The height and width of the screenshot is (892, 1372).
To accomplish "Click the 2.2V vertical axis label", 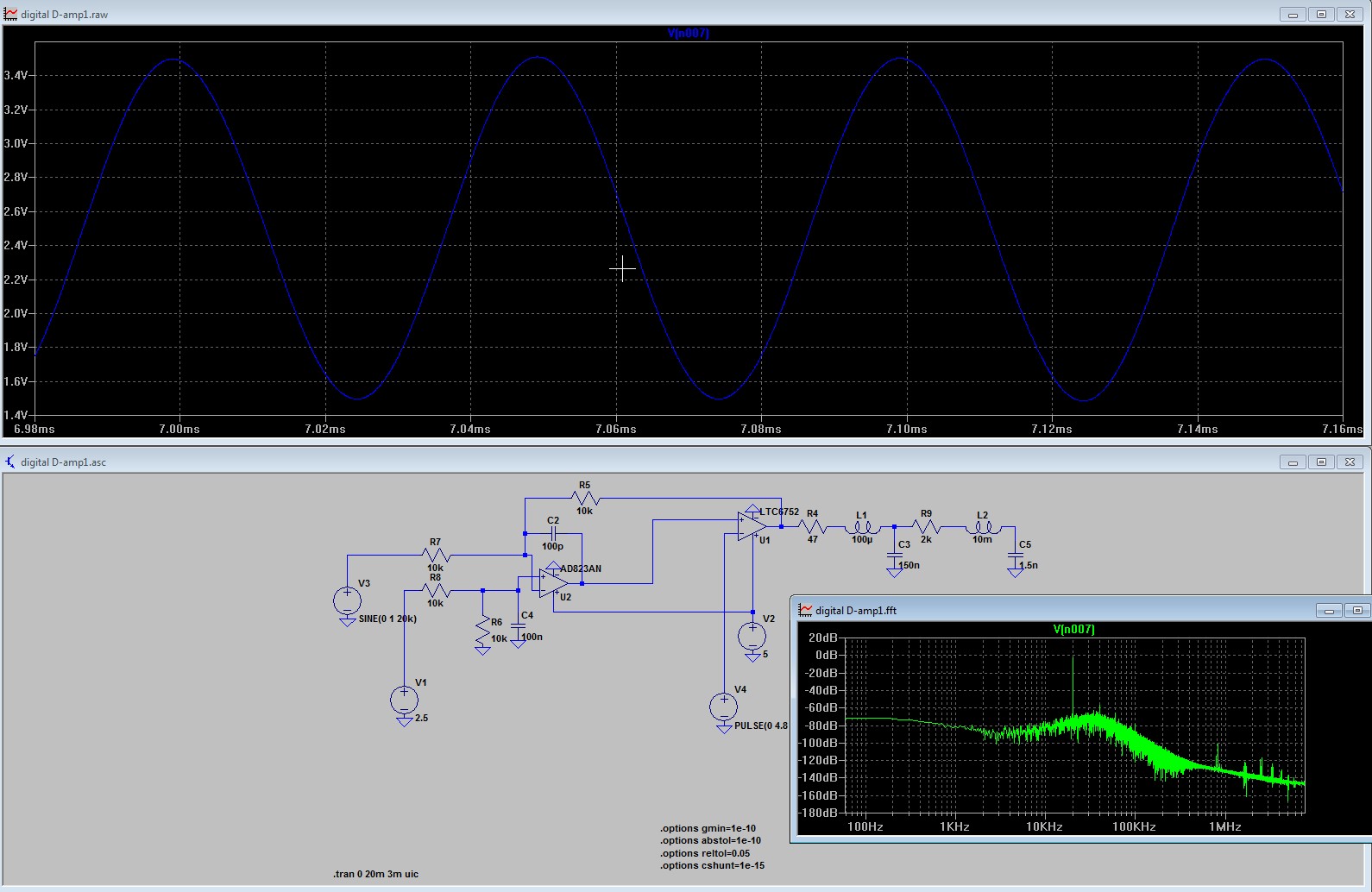I will pos(16,280).
